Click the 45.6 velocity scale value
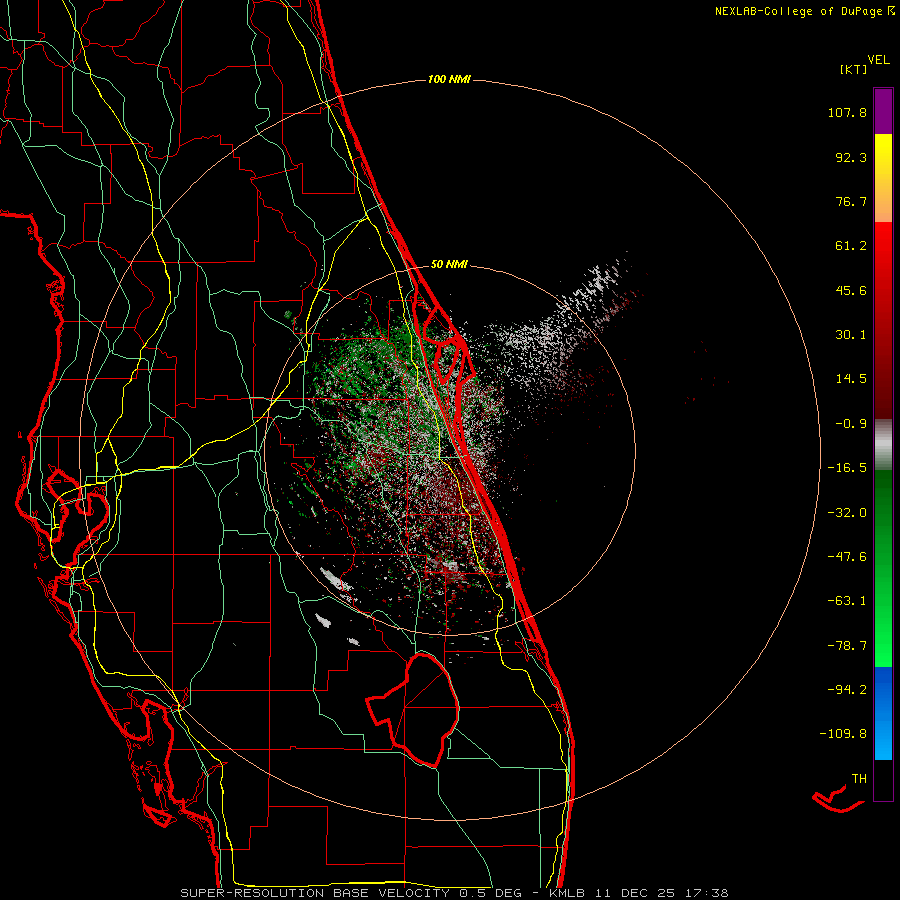This screenshot has height=900, width=900. tap(851, 290)
